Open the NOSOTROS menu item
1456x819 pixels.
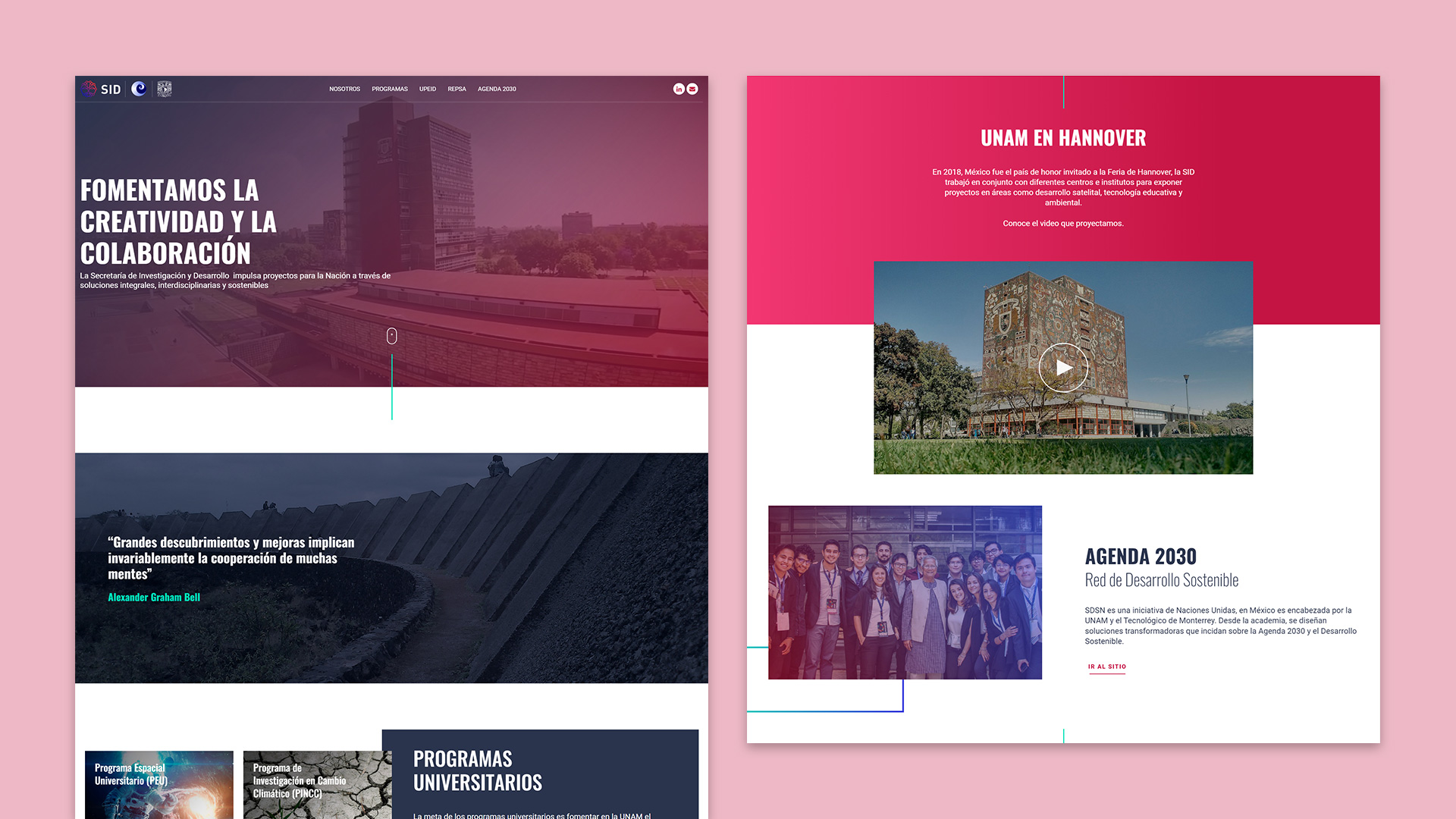[x=344, y=89]
